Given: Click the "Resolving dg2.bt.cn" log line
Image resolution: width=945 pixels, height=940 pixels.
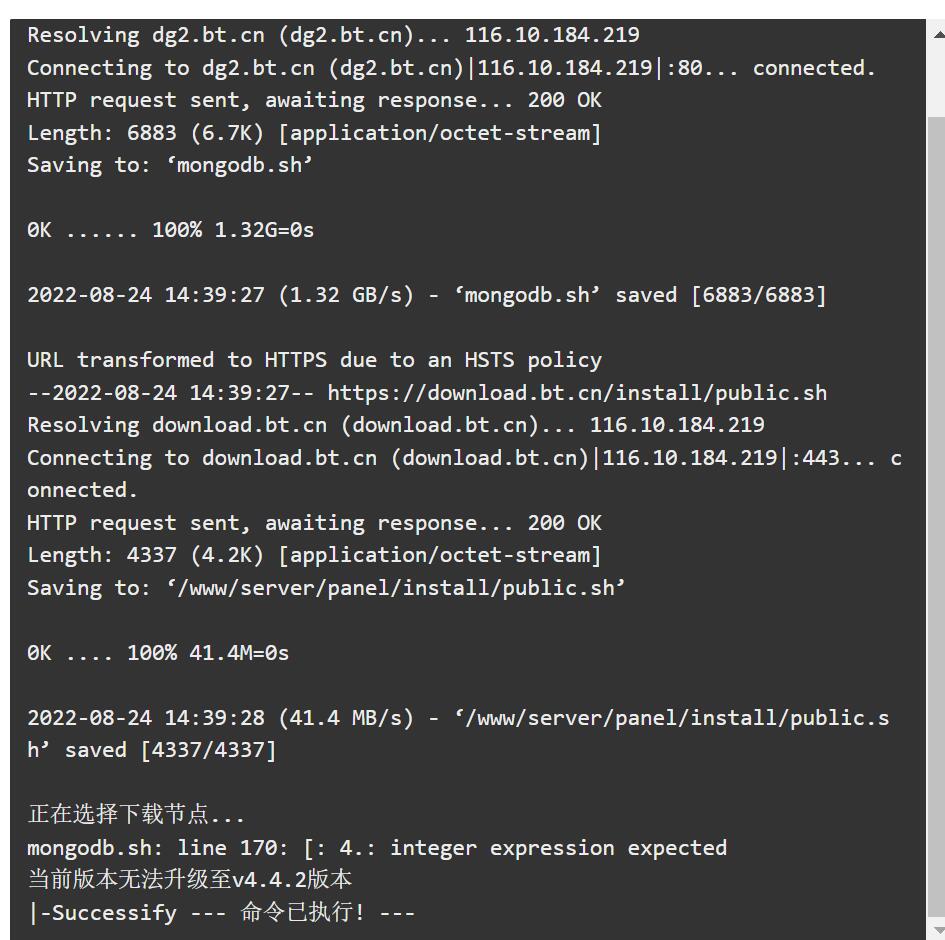Looking at the screenshot, I should (x=333, y=35).
